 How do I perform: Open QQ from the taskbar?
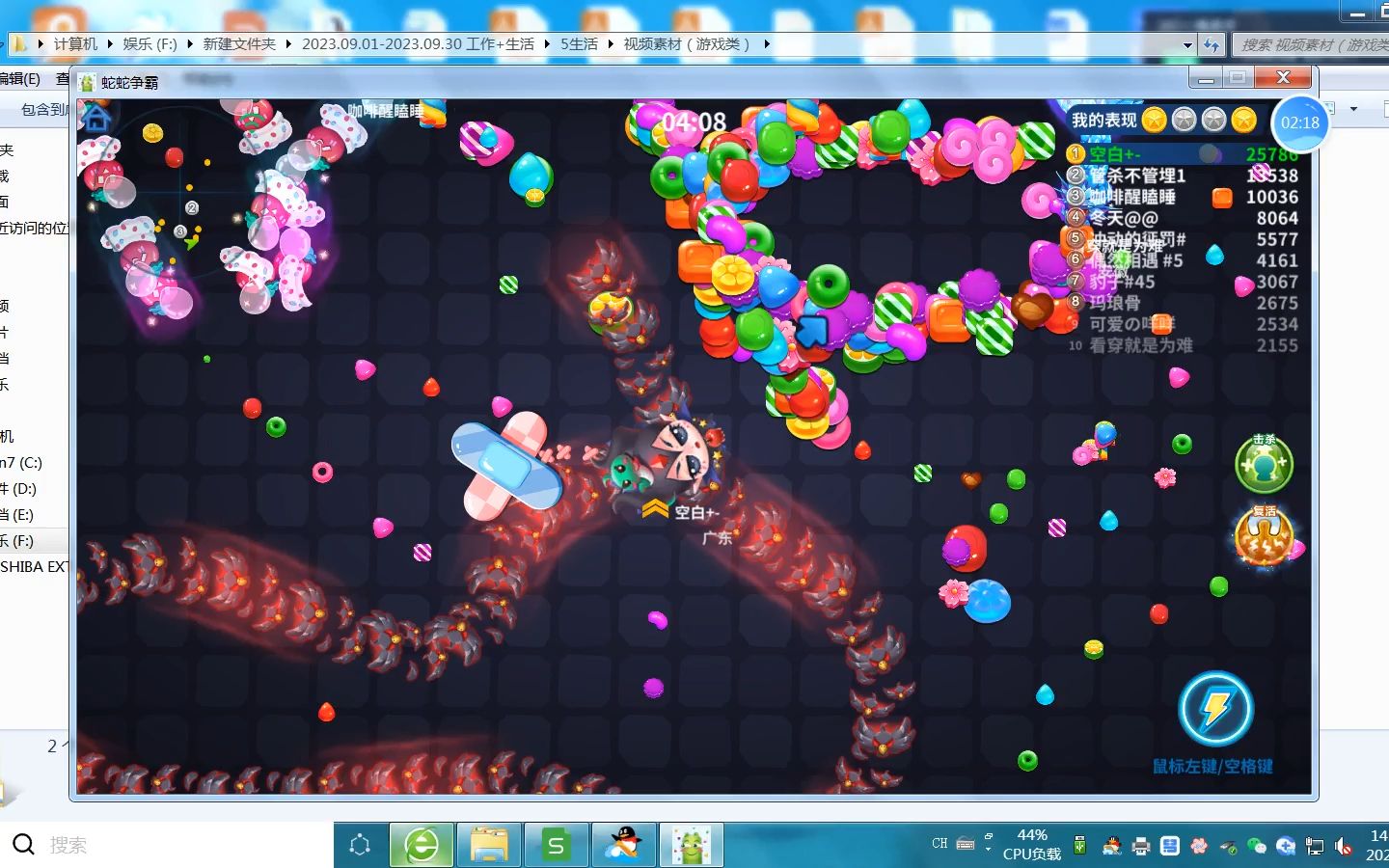click(x=624, y=846)
